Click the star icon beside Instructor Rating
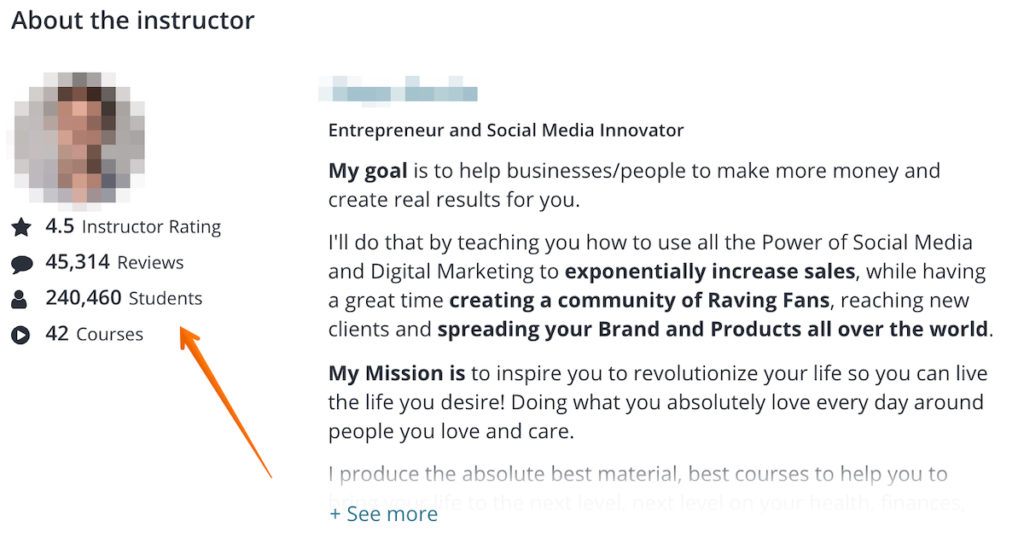Image resolution: width=1024 pixels, height=550 pixels. [21, 227]
